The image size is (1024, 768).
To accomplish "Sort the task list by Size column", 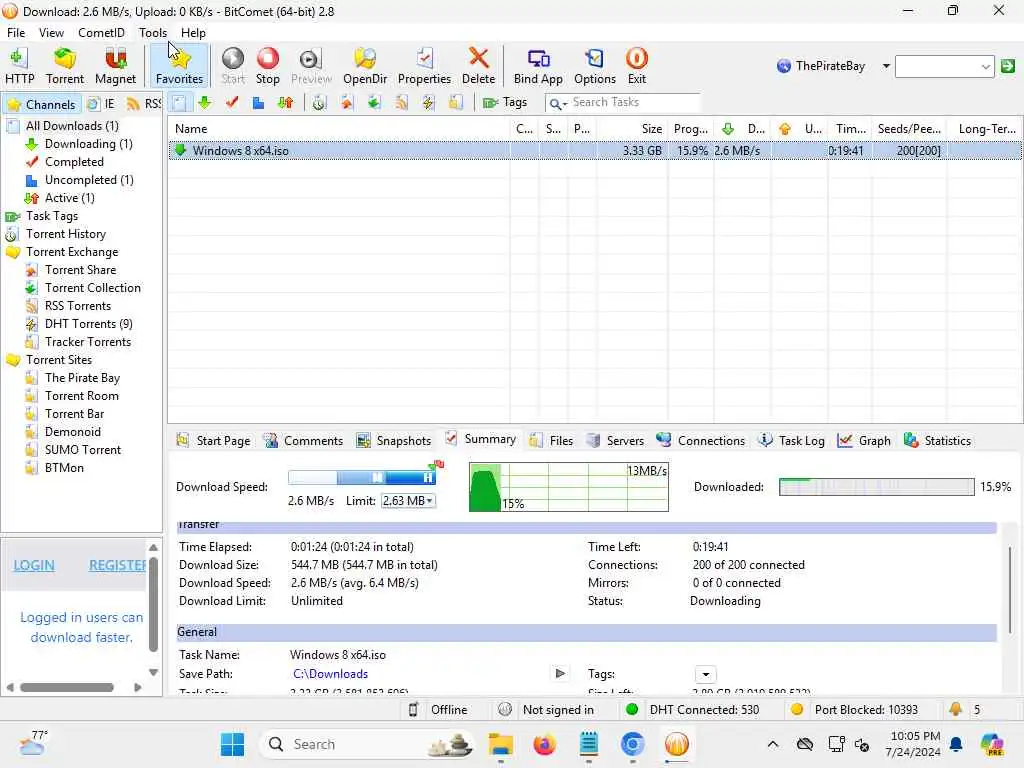I will tap(632, 129).
